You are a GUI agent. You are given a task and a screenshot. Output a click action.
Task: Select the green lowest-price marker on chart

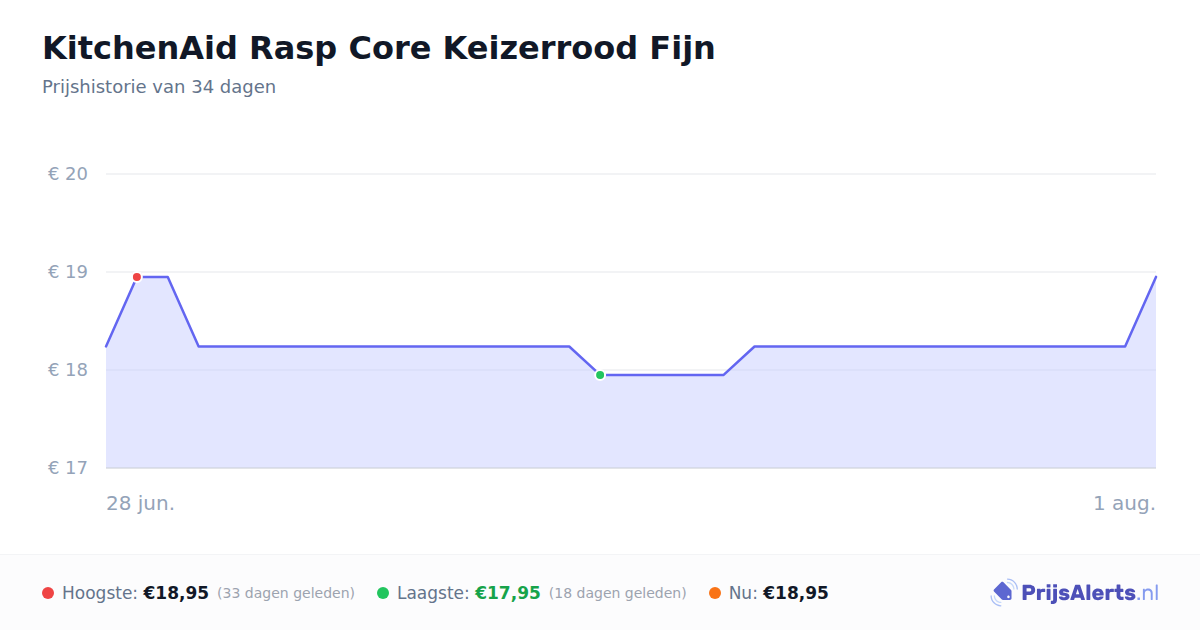click(600, 375)
